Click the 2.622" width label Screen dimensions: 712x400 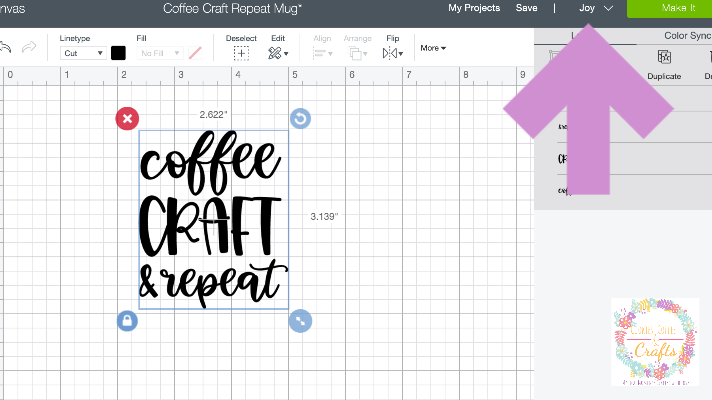click(213, 114)
